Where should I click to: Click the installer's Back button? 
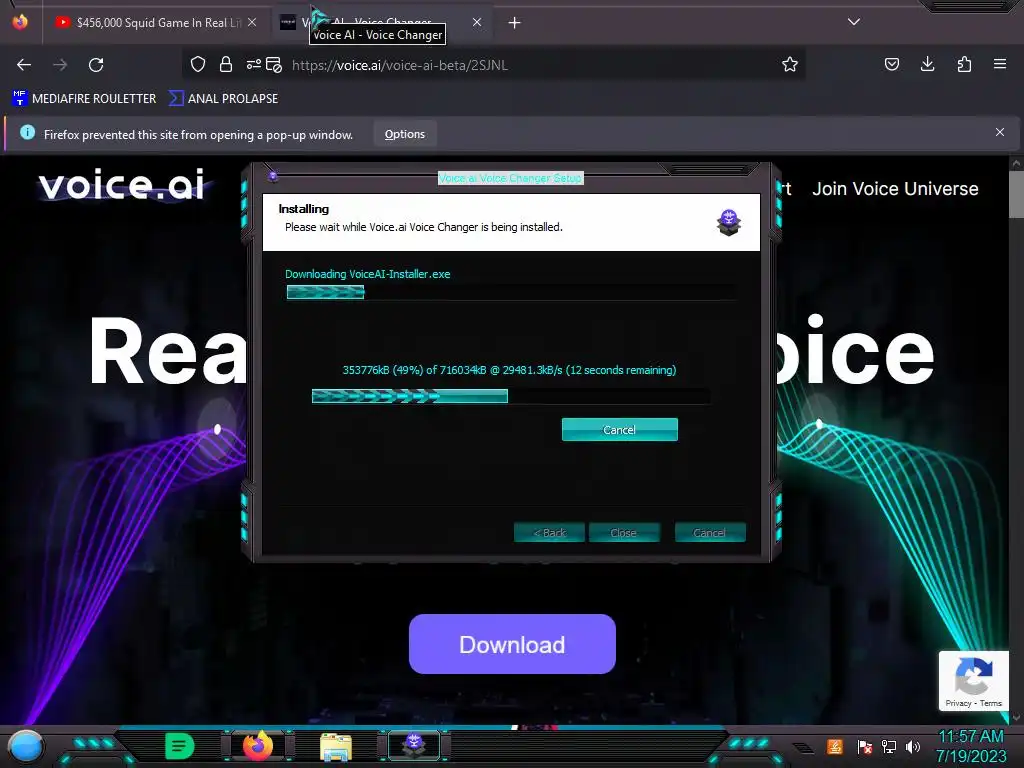[549, 532]
